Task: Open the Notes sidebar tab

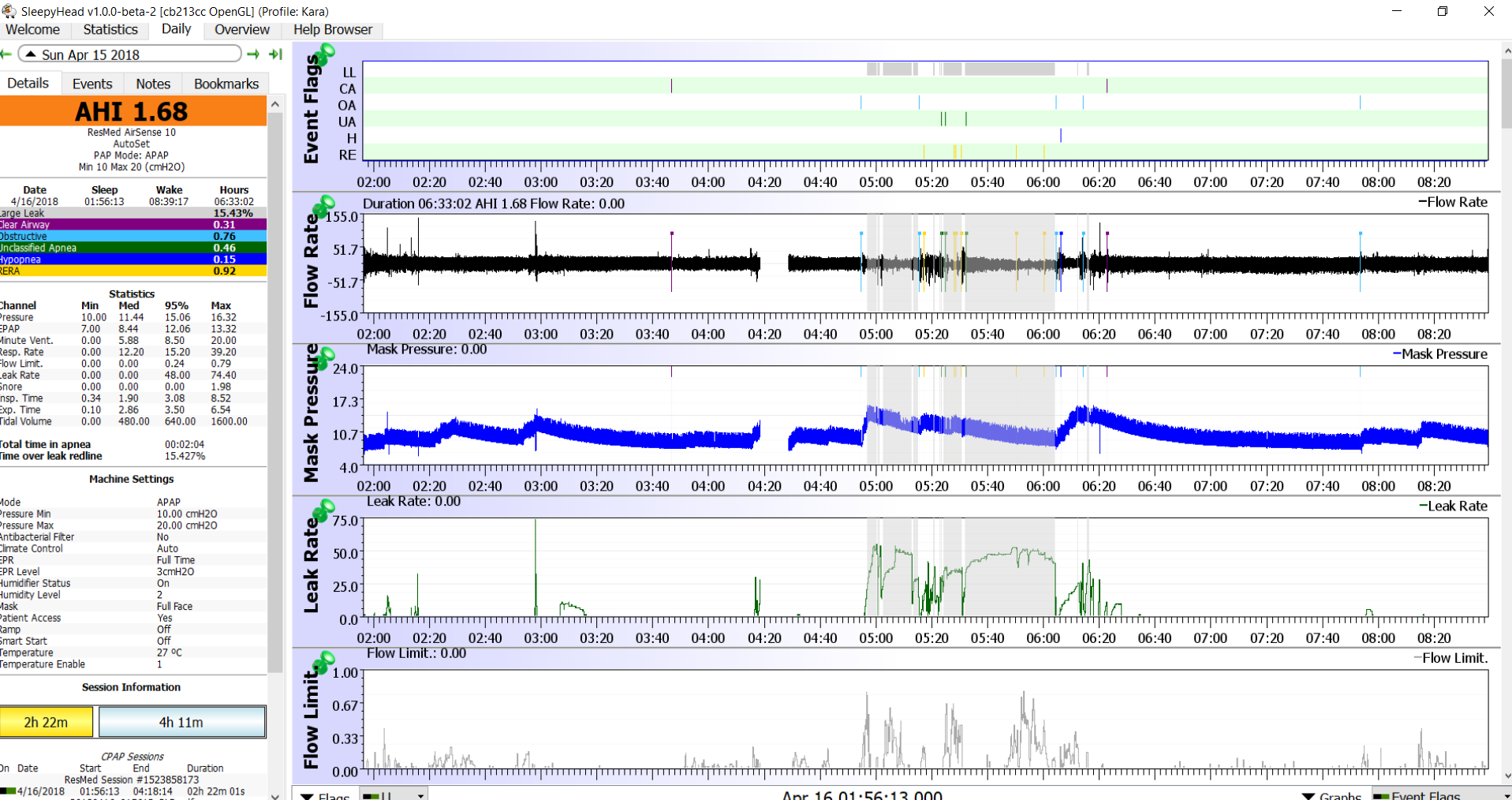Action: pyautogui.click(x=153, y=84)
